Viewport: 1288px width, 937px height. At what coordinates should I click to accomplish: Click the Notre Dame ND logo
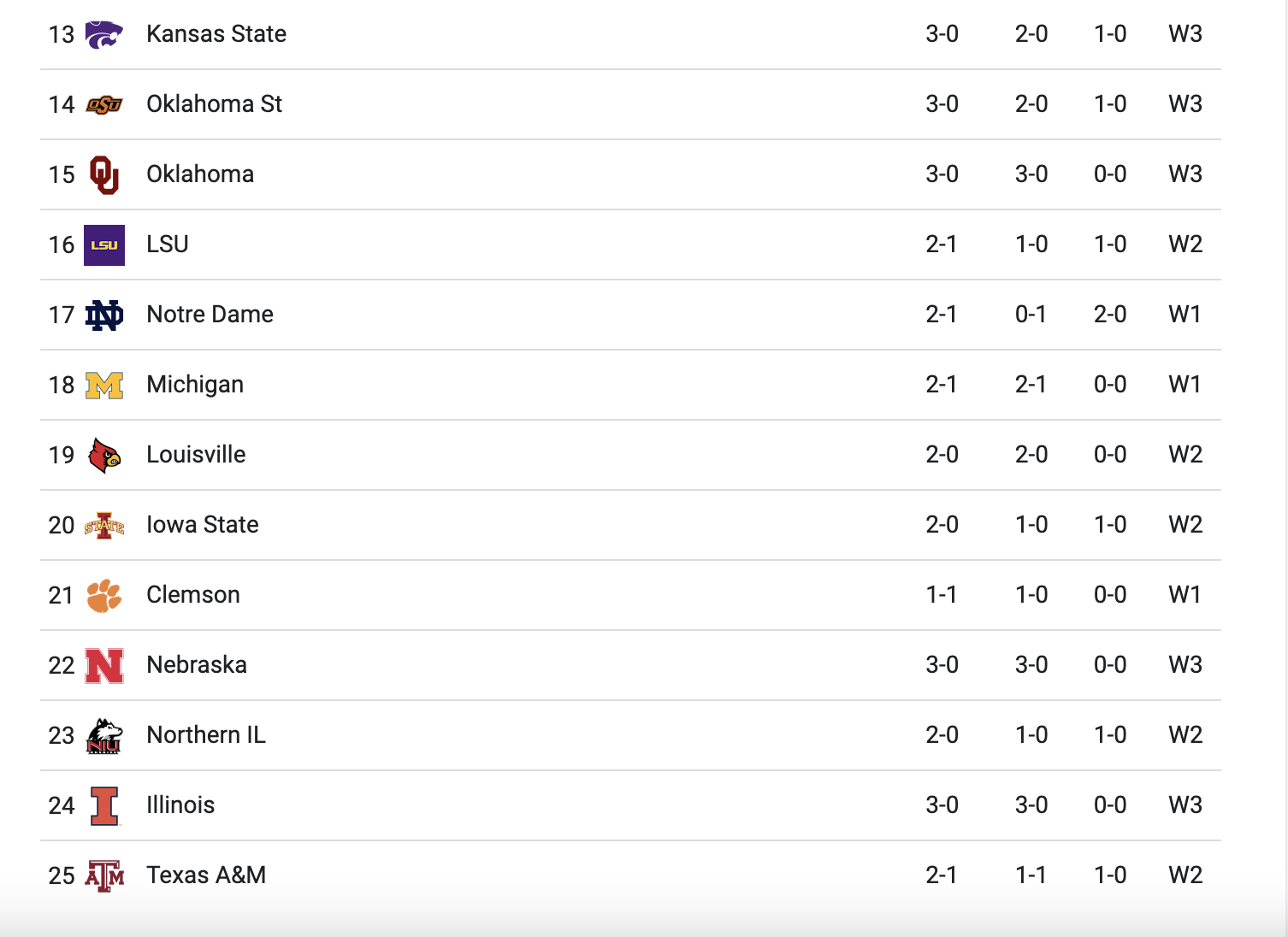(104, 315)
